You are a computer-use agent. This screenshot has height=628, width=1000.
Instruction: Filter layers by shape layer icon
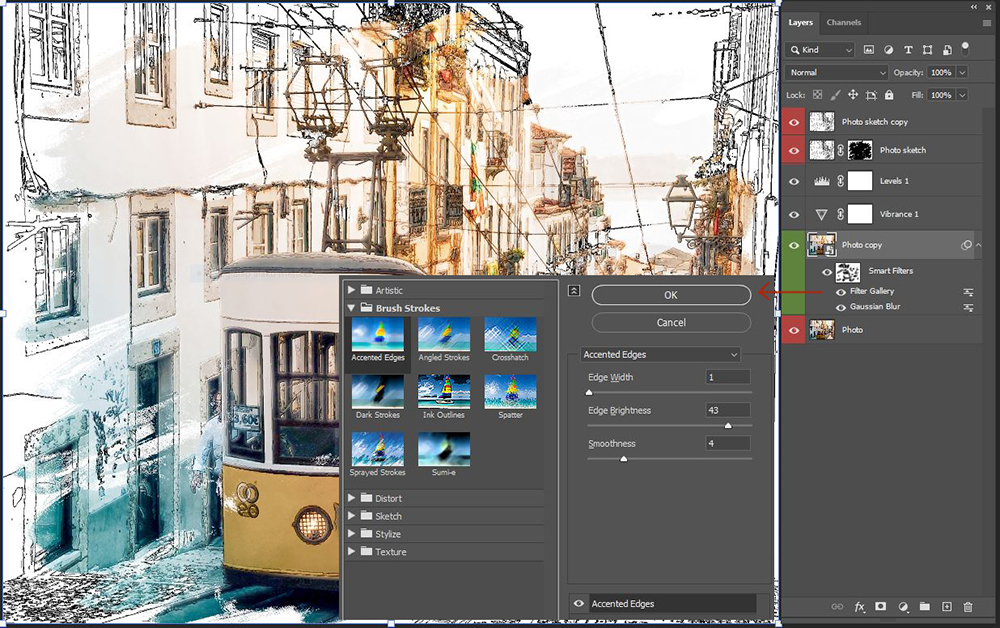(x=927, y=50)
